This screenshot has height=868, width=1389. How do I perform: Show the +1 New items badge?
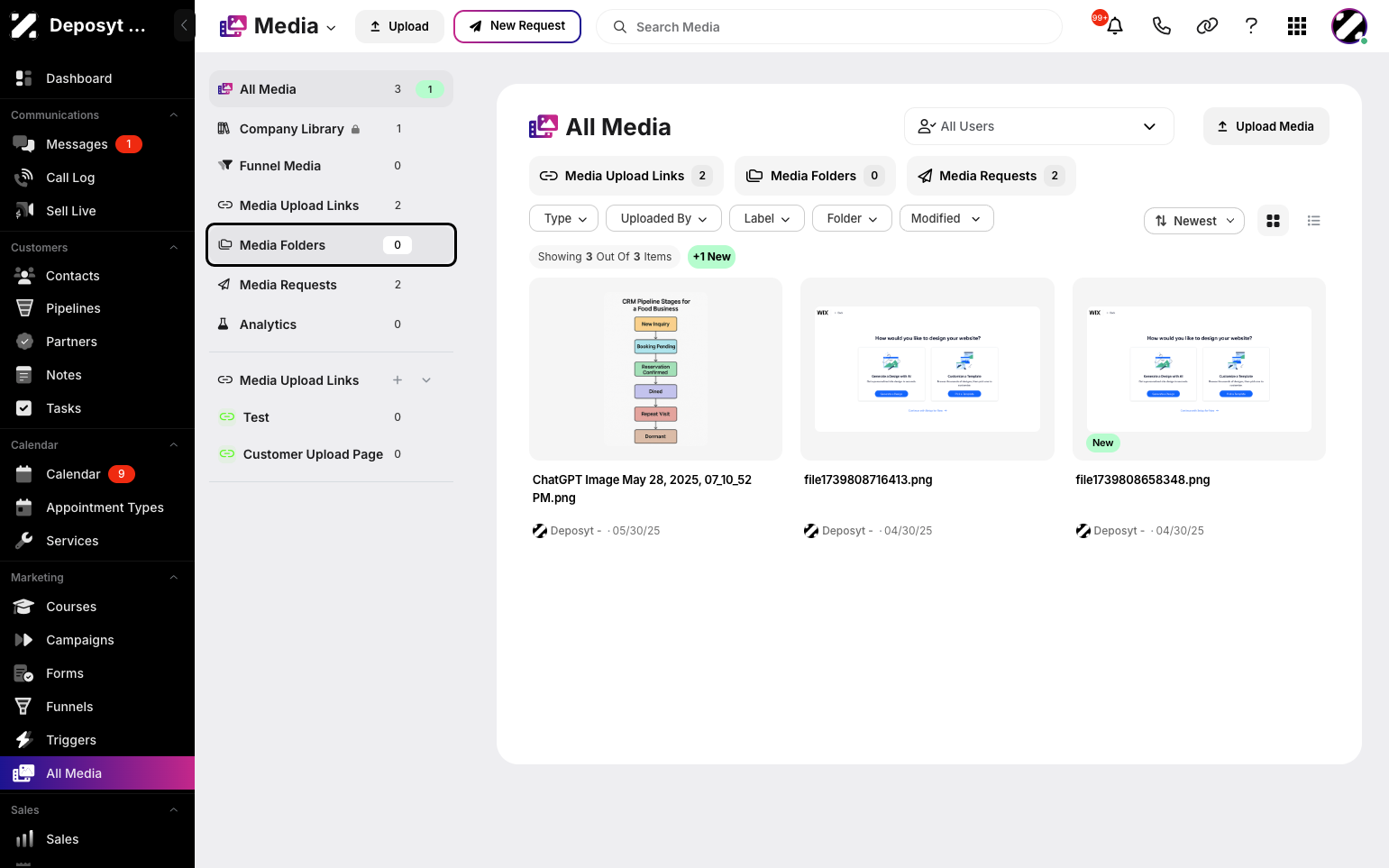click(x=712, y=257)
